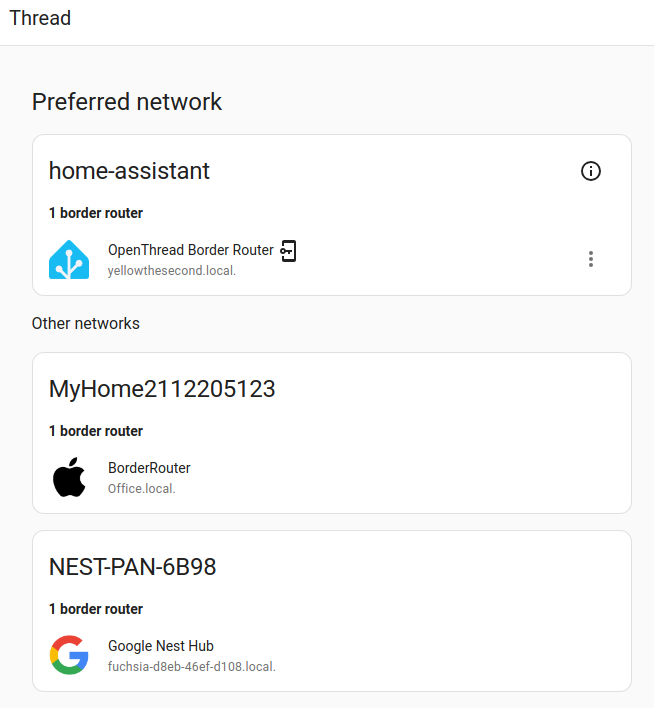This screenshot has height=708, width=654.
Task: Click the fuchsia-d8eb-46ef-d108.local. hostname
Action: point(191,667)
